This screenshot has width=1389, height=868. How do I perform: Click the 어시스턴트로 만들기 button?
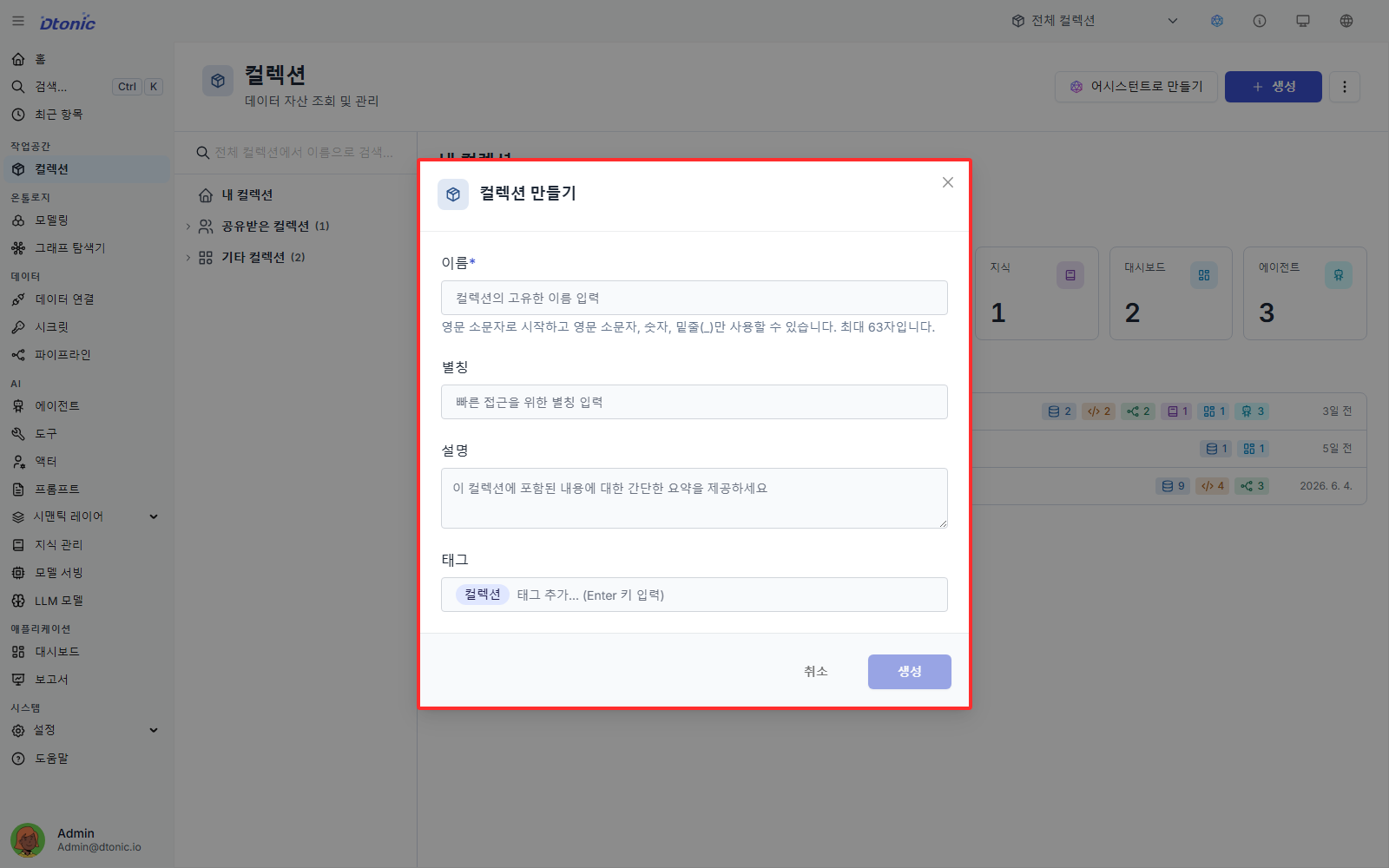1136,87
